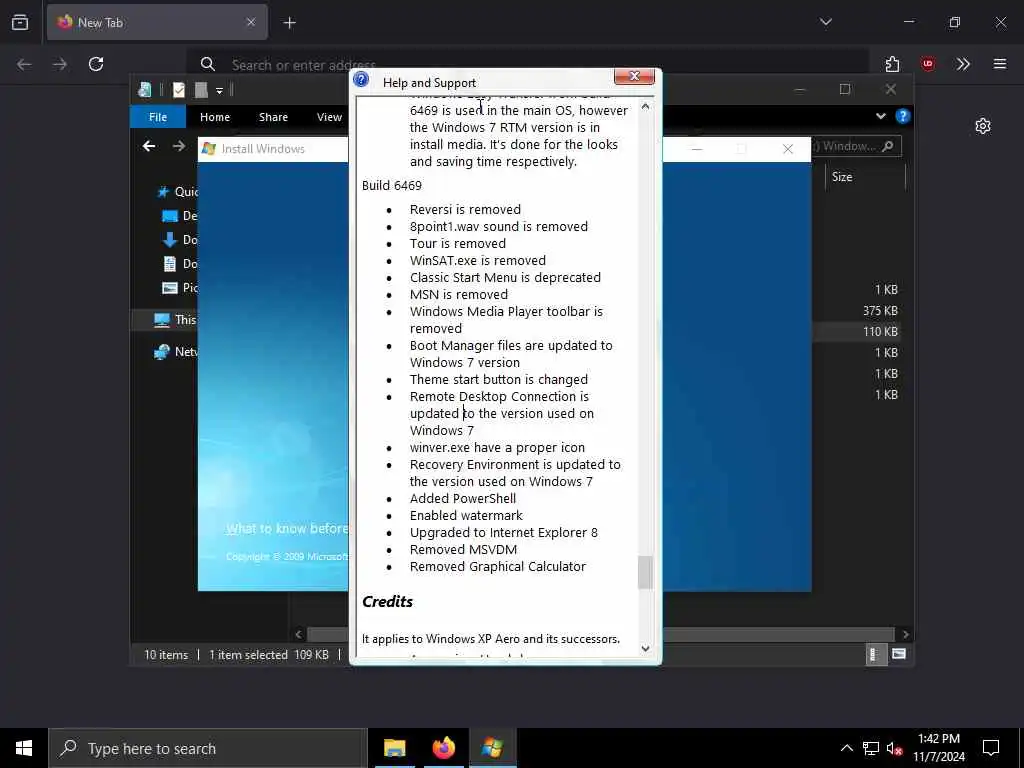Go back in File Explorer
1024x768 pixels.
pos(149,146)
